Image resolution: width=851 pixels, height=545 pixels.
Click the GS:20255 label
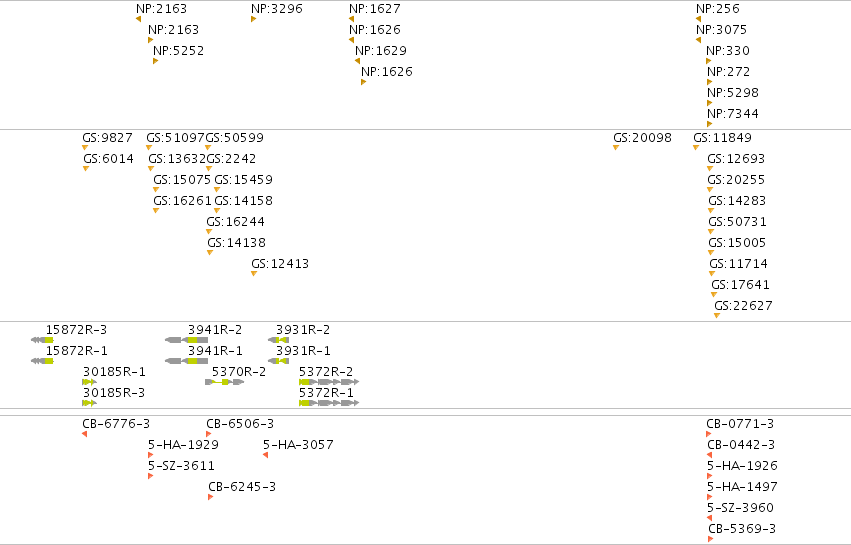click(x=736, y=180)
